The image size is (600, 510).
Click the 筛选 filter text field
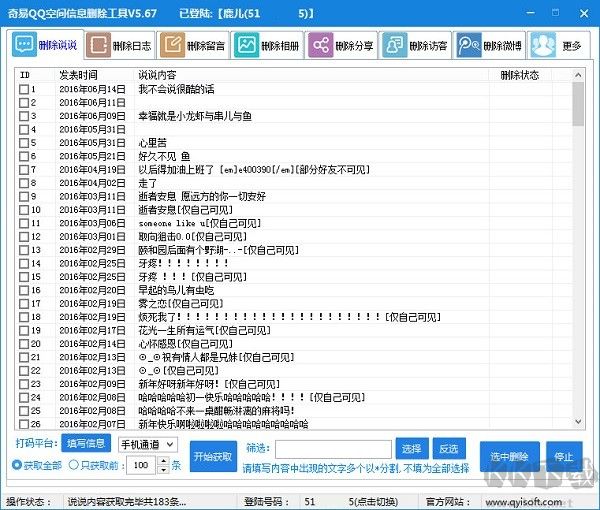tap(333, 449)
